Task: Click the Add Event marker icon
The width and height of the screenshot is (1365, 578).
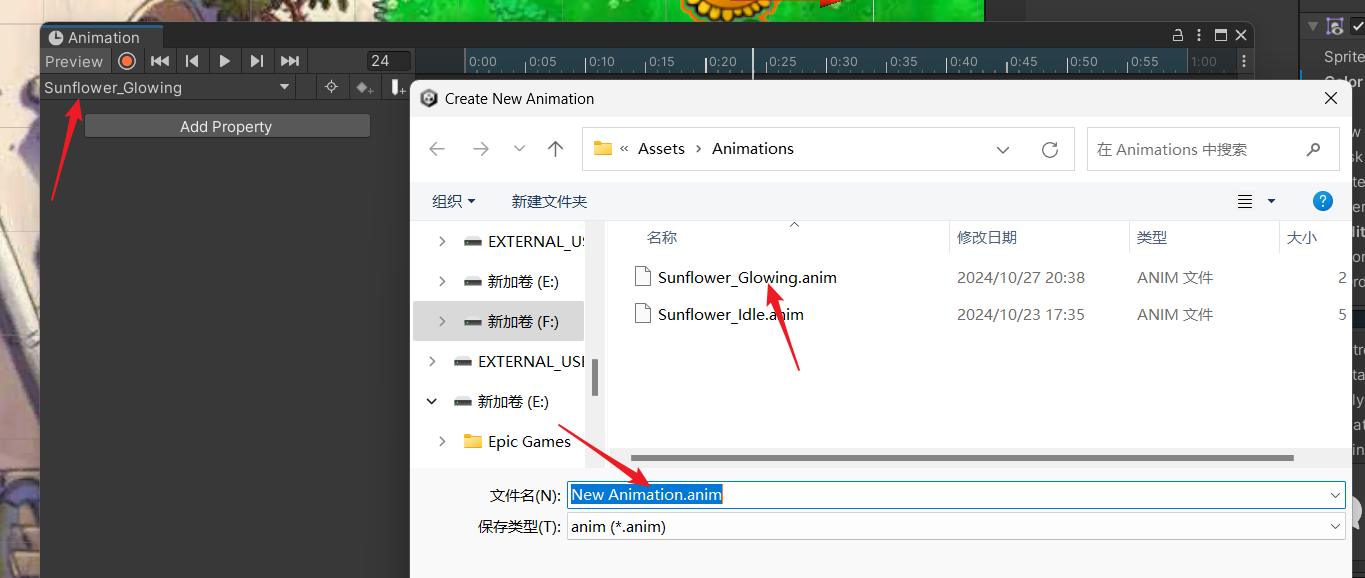Action: pyautogui.click(x=398, y=87)
